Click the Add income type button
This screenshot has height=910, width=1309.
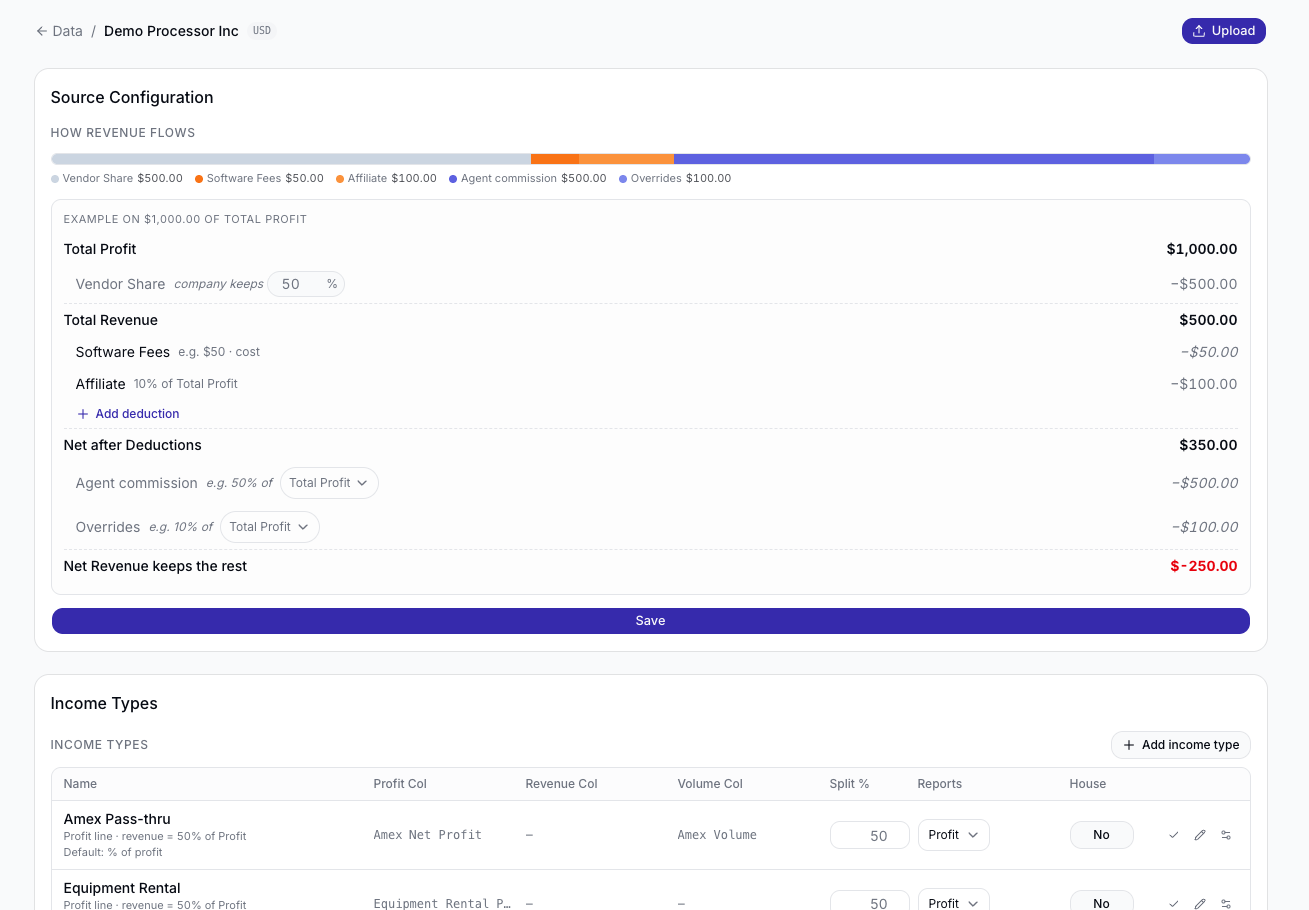pyautogui.click(x=1180, y=745)
